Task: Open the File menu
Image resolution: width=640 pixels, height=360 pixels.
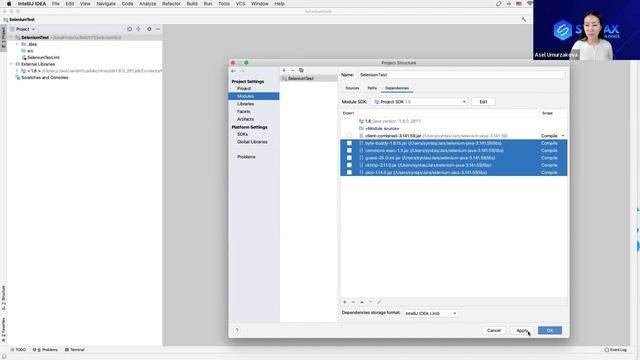Action: (x=56, y=4)
